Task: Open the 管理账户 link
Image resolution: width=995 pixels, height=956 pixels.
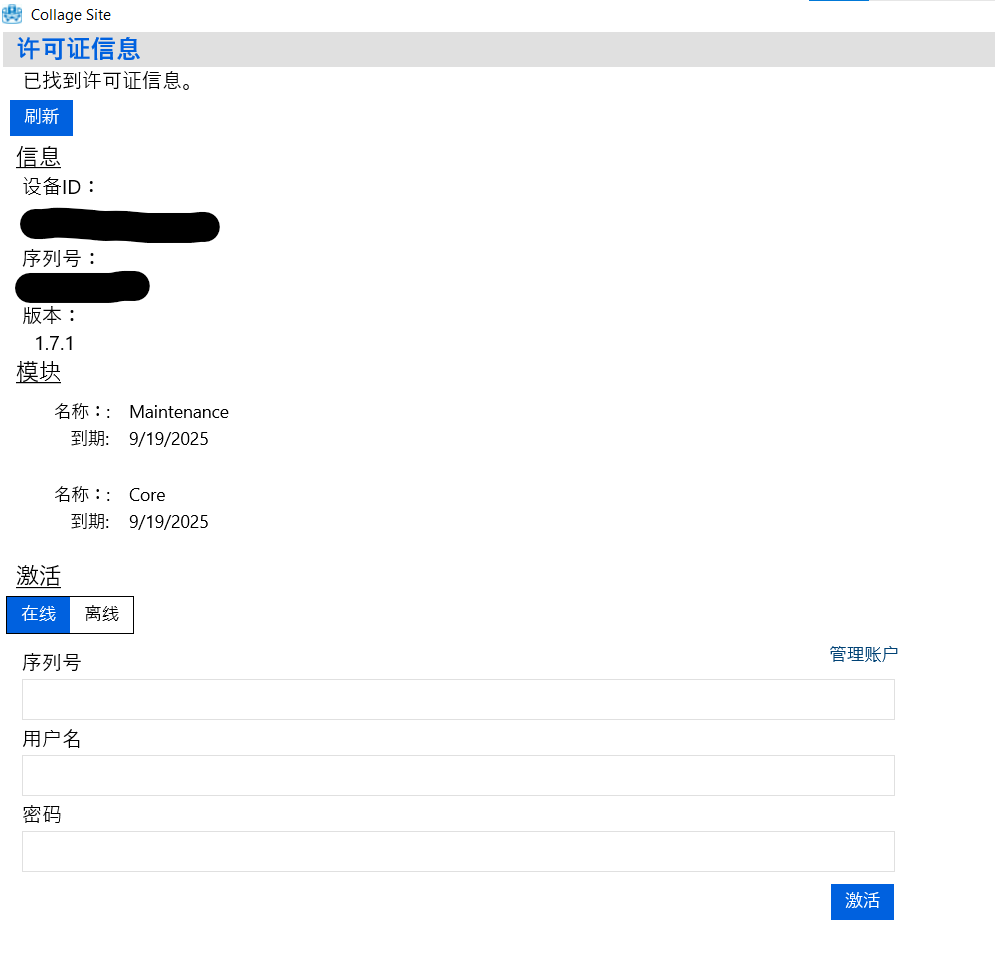Action: coord(863,654)
